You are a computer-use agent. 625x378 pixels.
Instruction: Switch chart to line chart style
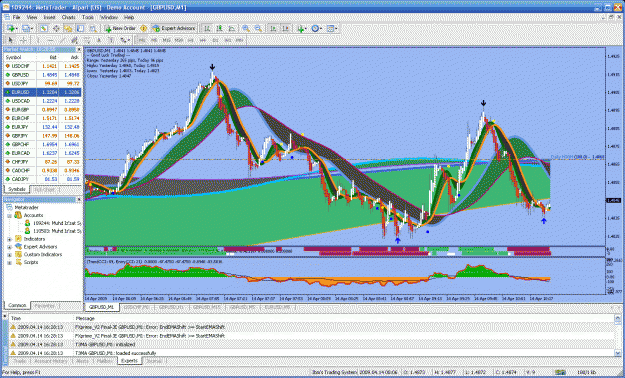[232, 28]
